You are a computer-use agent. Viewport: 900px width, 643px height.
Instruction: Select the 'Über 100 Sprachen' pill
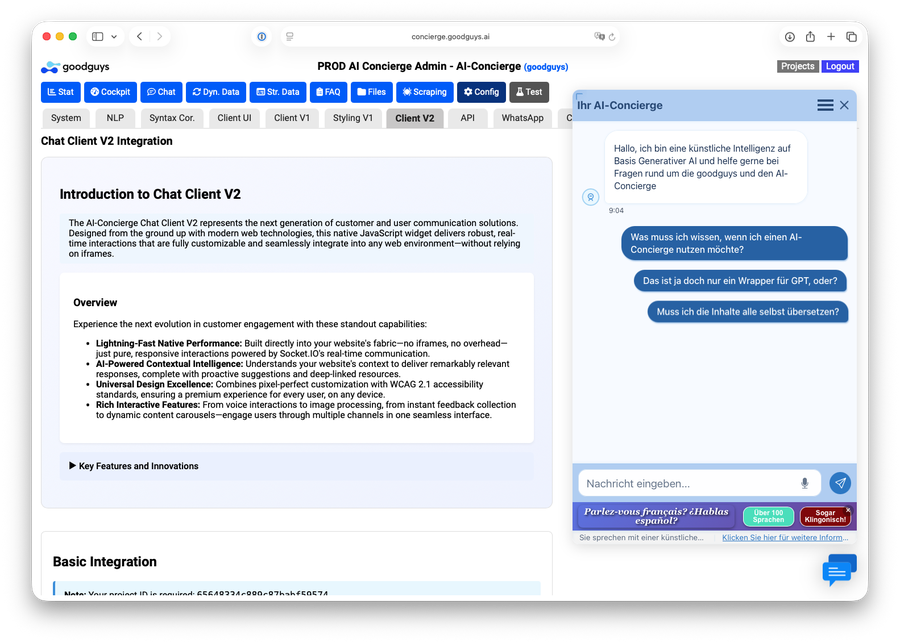pos(767,517)
